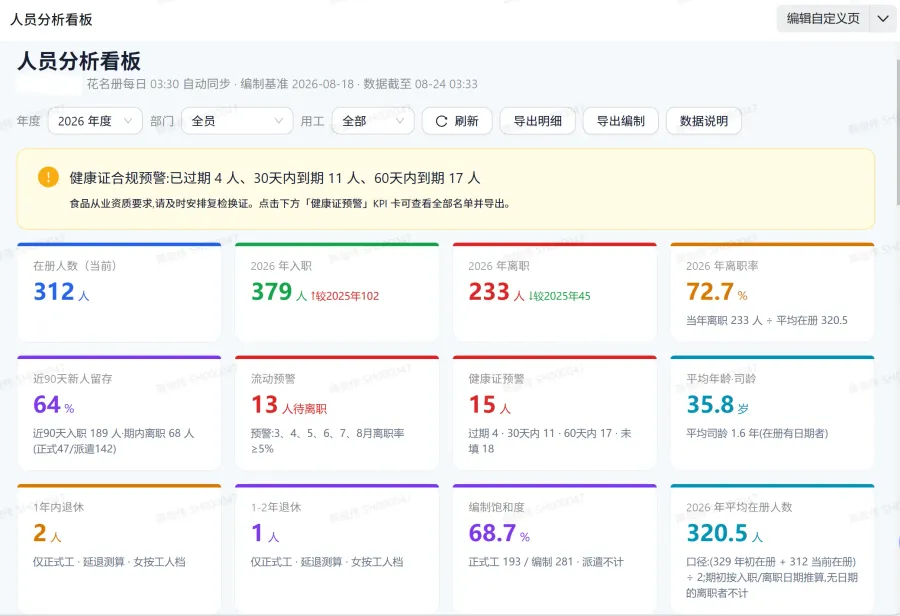The width and height of the screenshot is (900, 616).
Task: Click the 导出编制 export button
Action: pos(620,121)
